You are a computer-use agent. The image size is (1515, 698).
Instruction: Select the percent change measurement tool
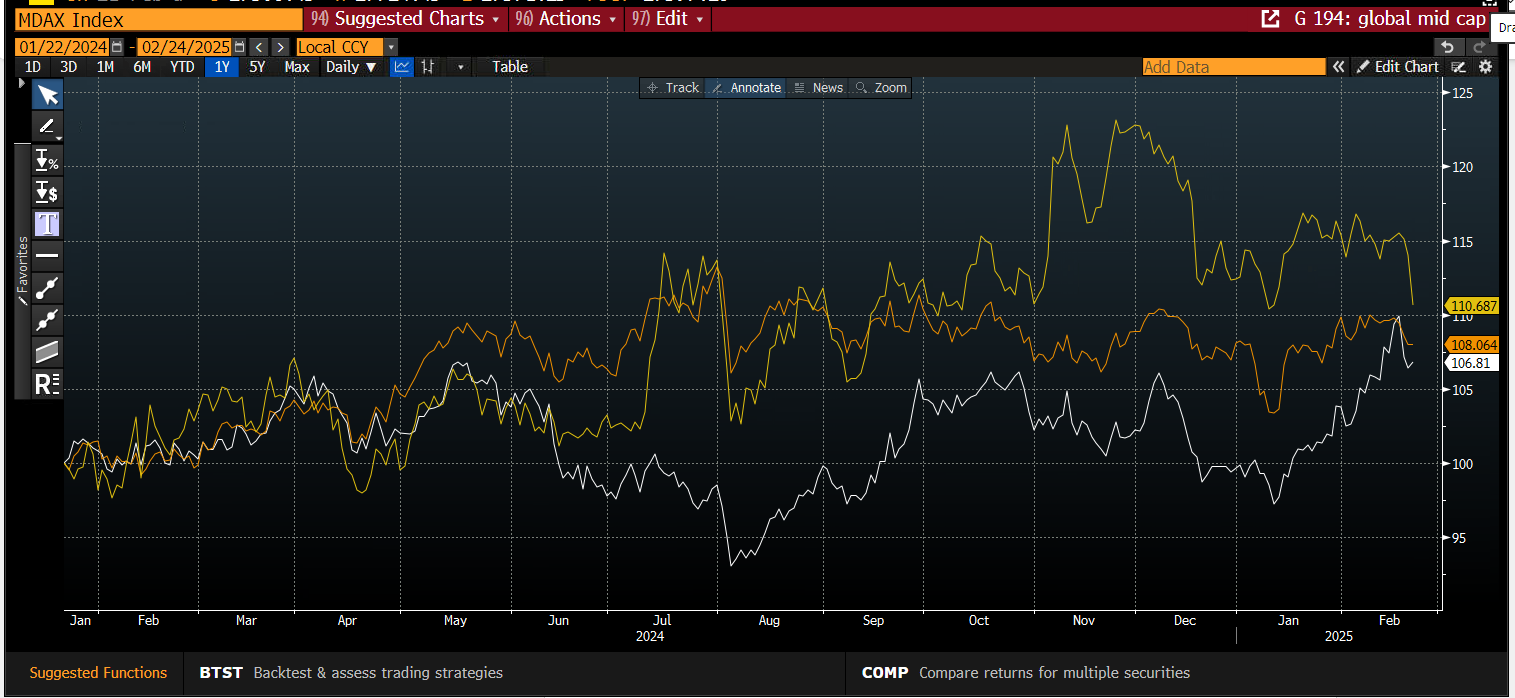click(x=47, y=159)
